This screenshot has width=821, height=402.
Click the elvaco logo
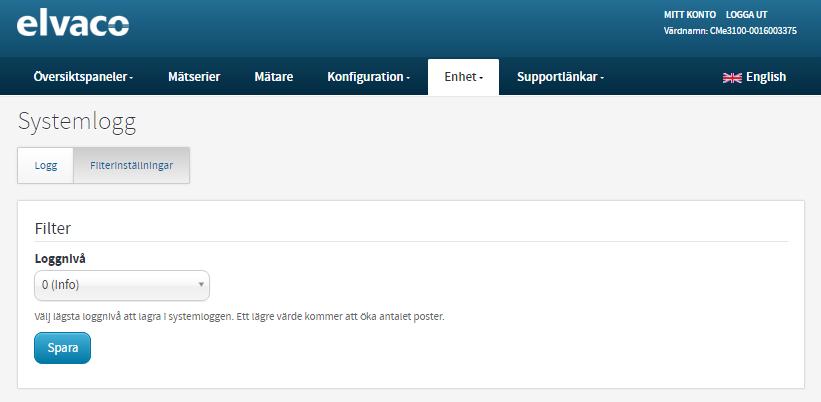(x=73, y=24)
